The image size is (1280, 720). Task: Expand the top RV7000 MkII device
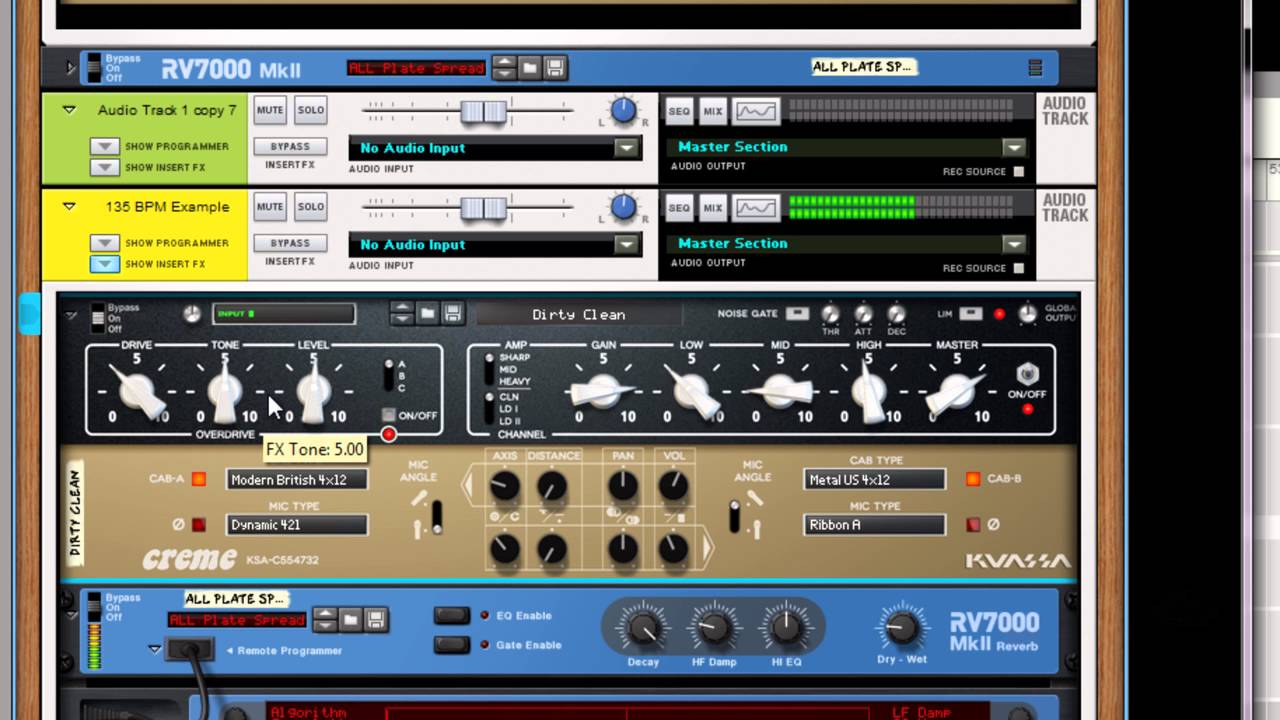click(x=70, y=68)
